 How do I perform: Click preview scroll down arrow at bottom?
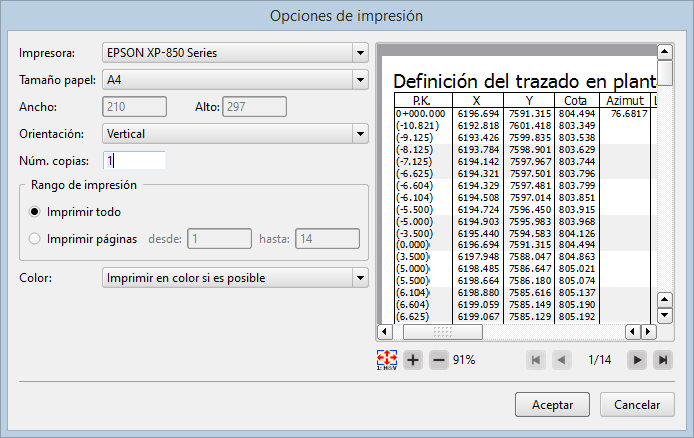664,315
